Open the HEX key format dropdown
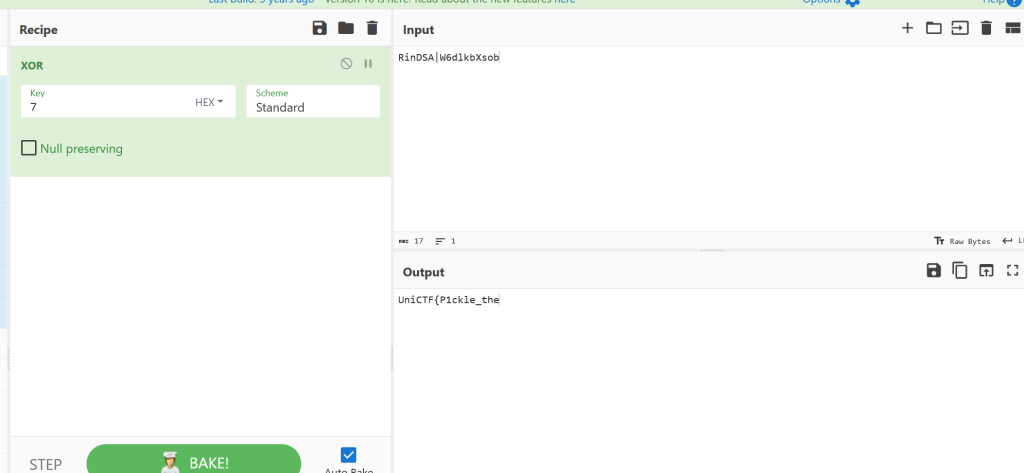This screenshot has height=473, width=1024. coord(209,102)
